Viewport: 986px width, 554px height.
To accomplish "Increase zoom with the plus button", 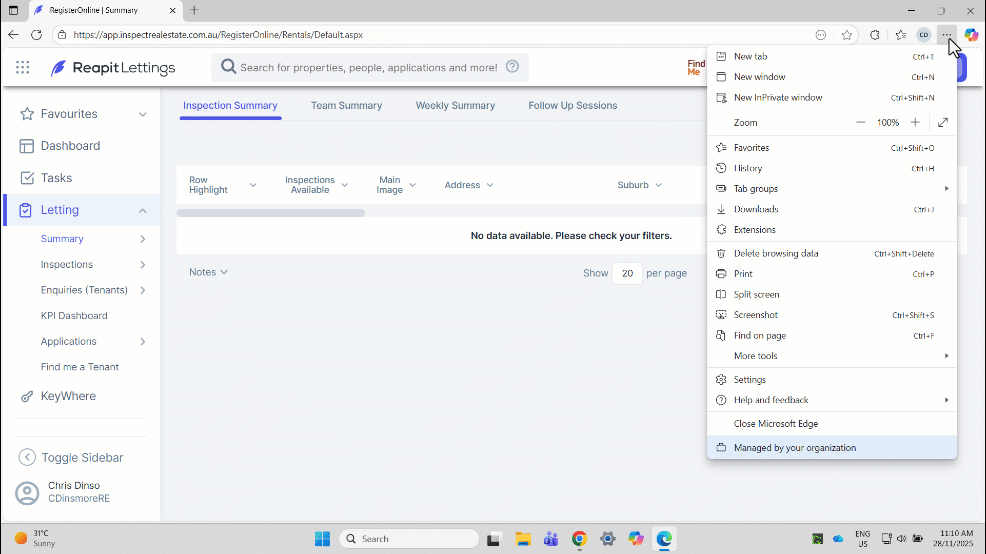I will point(915,123).
